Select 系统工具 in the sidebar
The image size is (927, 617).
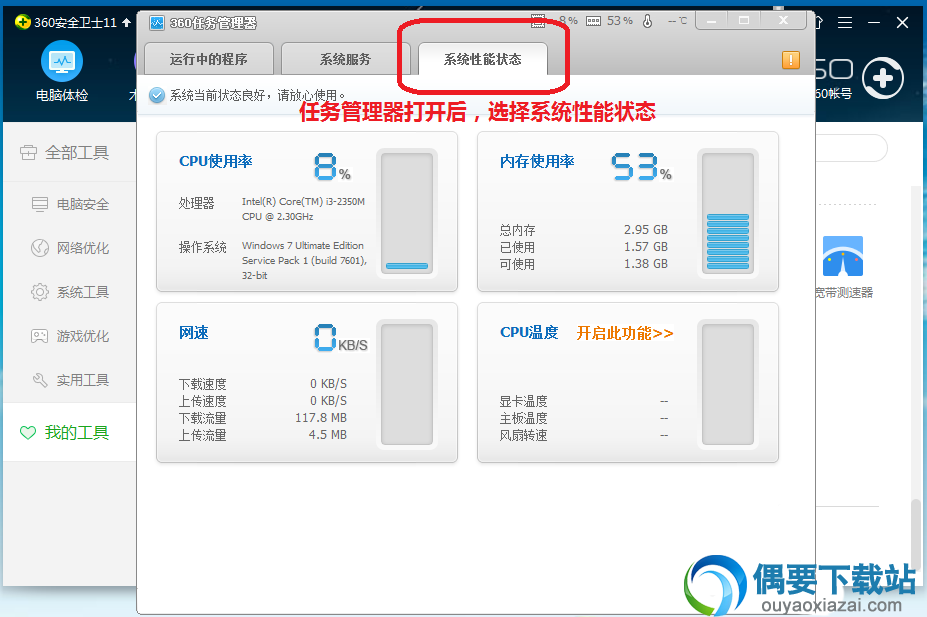tap(70, 292)
